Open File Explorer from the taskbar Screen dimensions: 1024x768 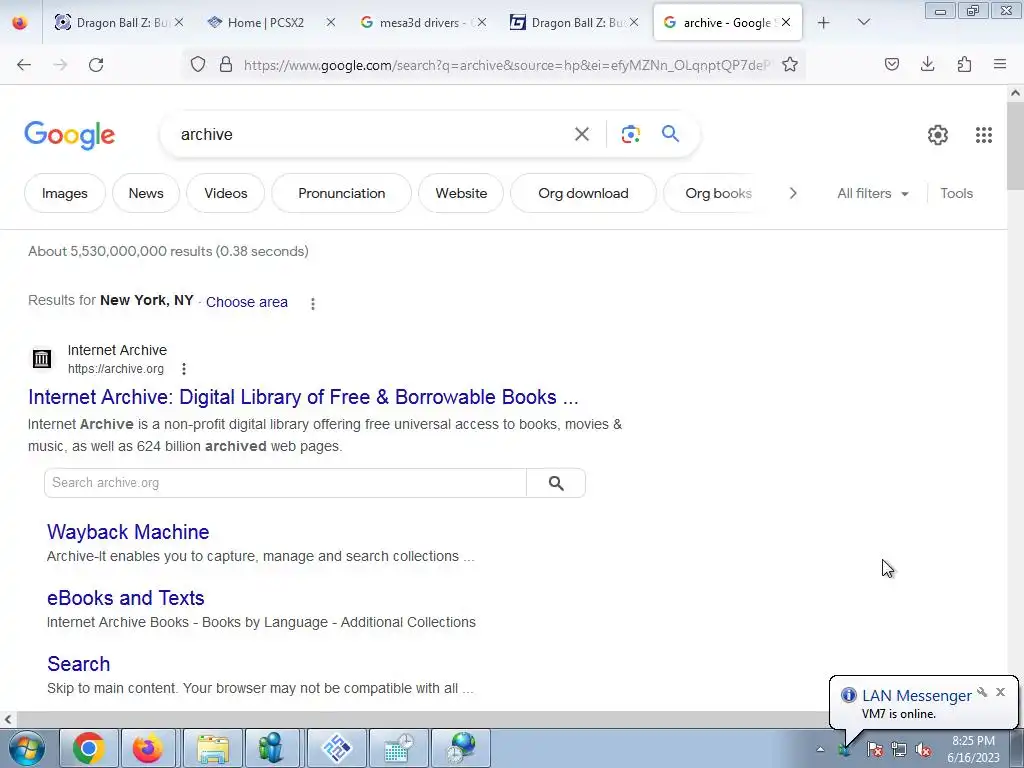213,748
